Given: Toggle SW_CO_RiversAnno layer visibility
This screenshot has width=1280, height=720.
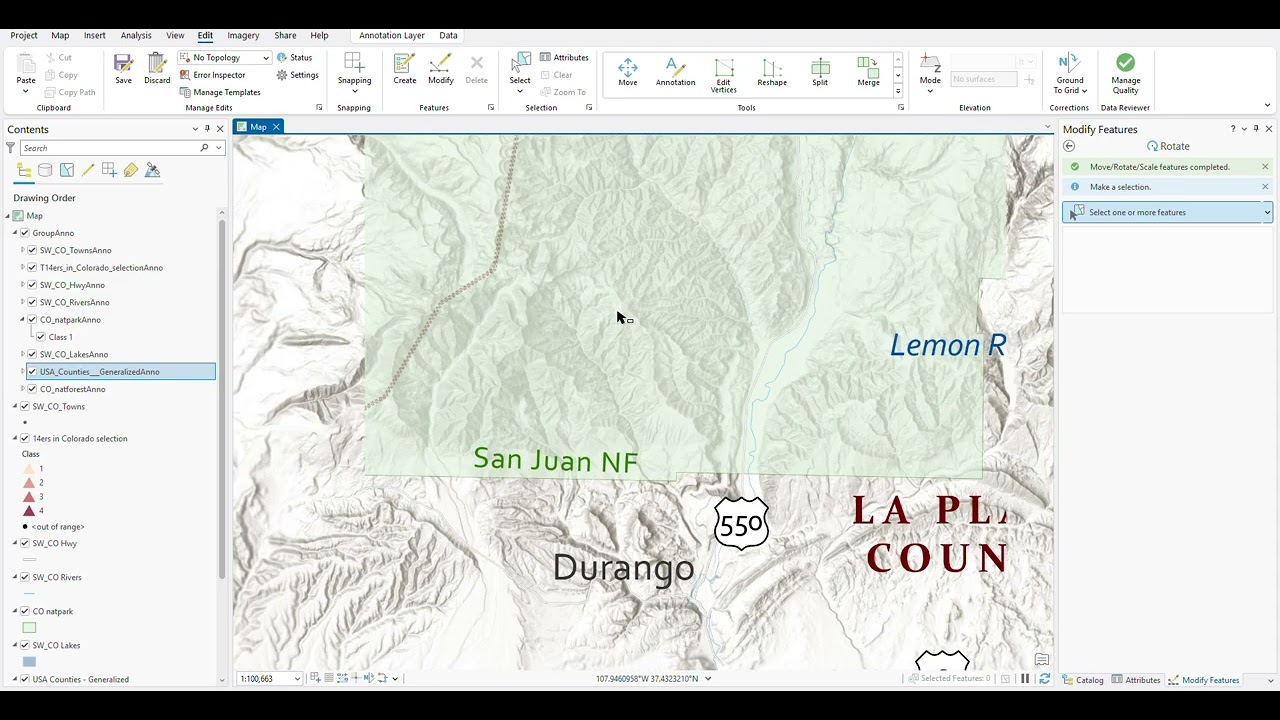Looking at the screenshot, I should click(x=32, y=302).
